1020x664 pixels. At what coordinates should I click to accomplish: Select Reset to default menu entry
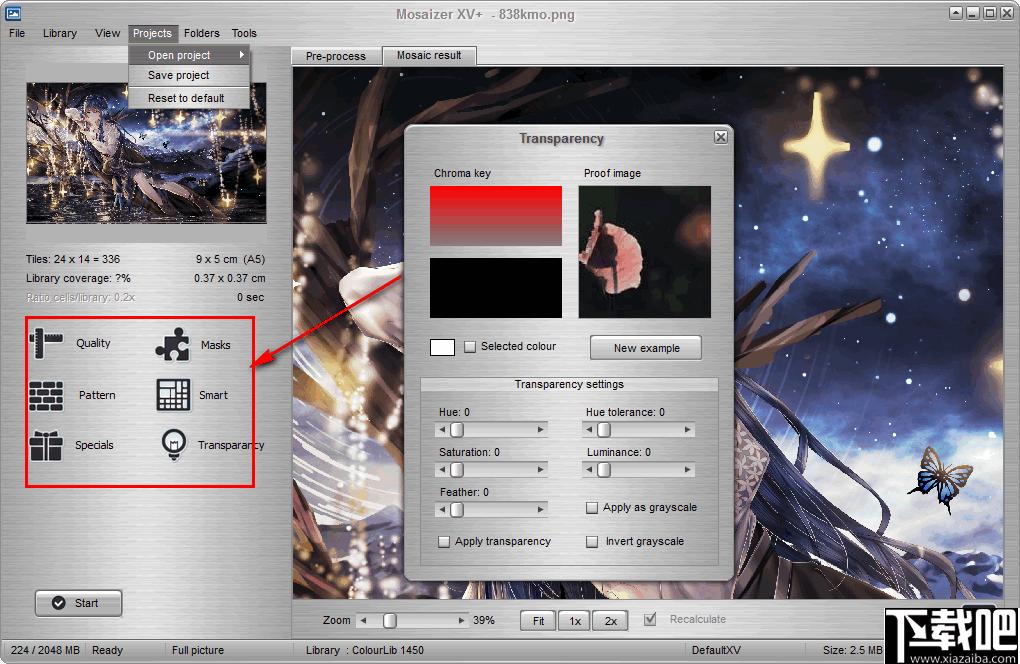tap(189, 98)
